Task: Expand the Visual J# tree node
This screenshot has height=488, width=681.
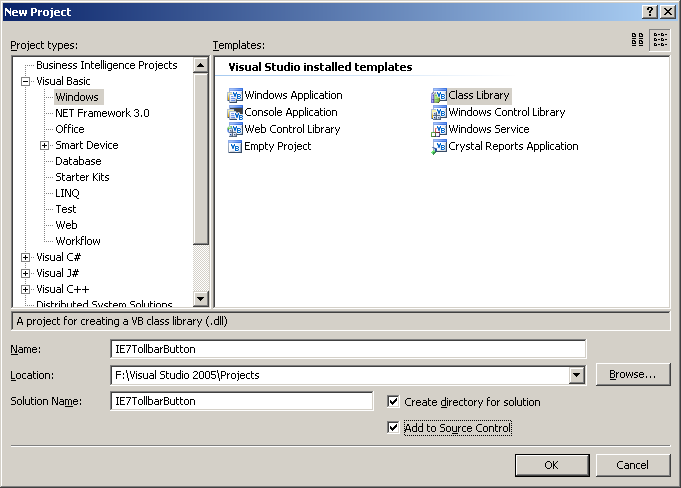Action: point(26,274)
